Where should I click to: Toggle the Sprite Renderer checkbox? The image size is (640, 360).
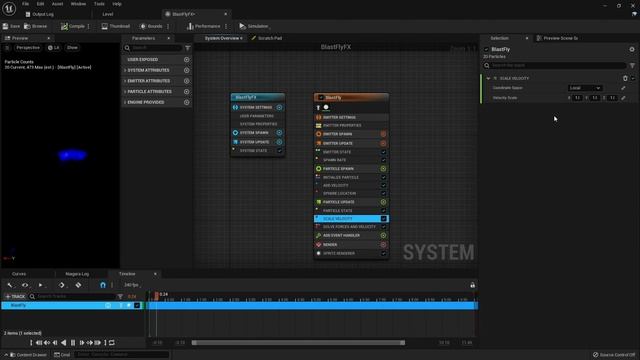384,253
